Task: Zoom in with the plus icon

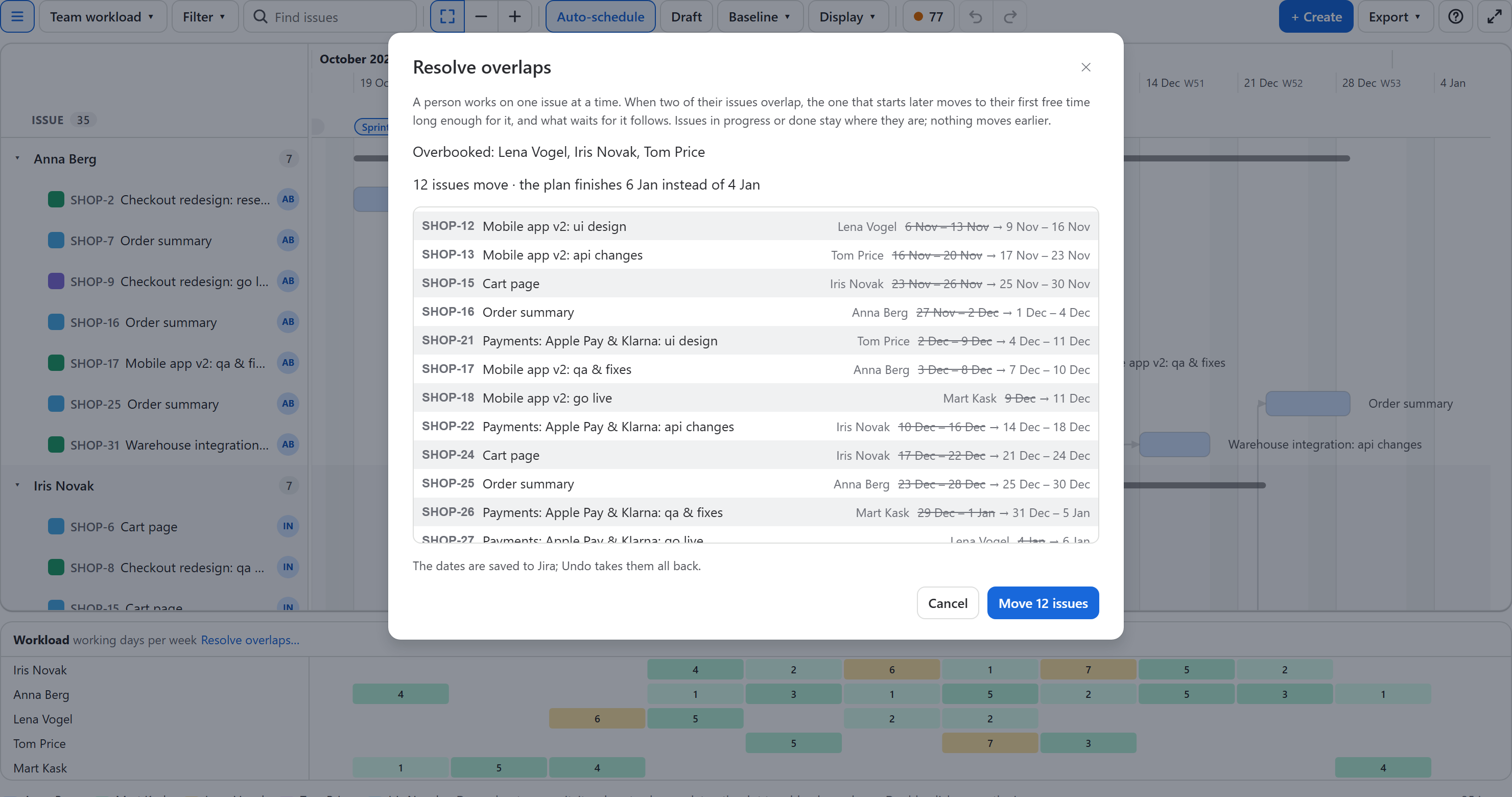Action: point(515,16)
